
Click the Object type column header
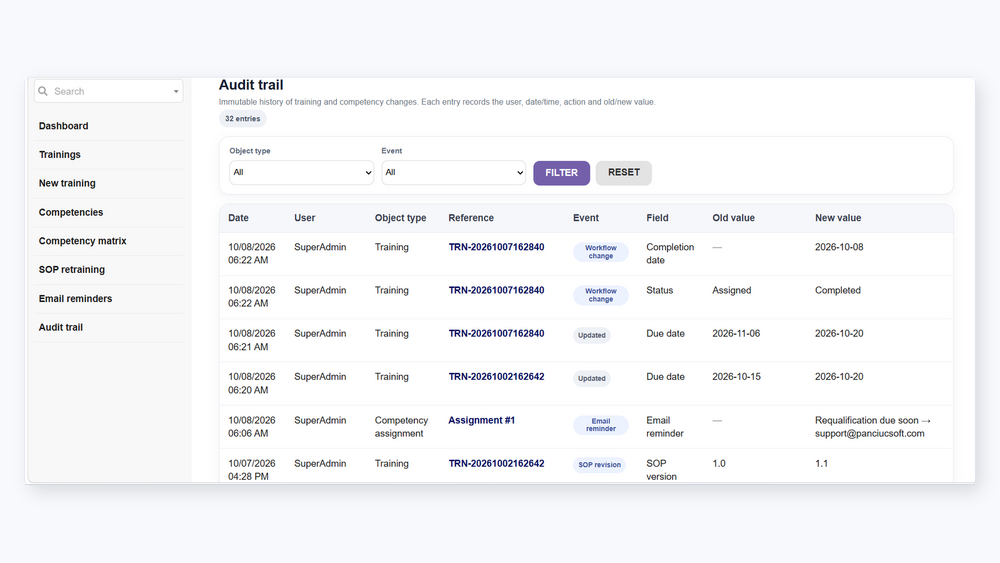click(401, 218)
